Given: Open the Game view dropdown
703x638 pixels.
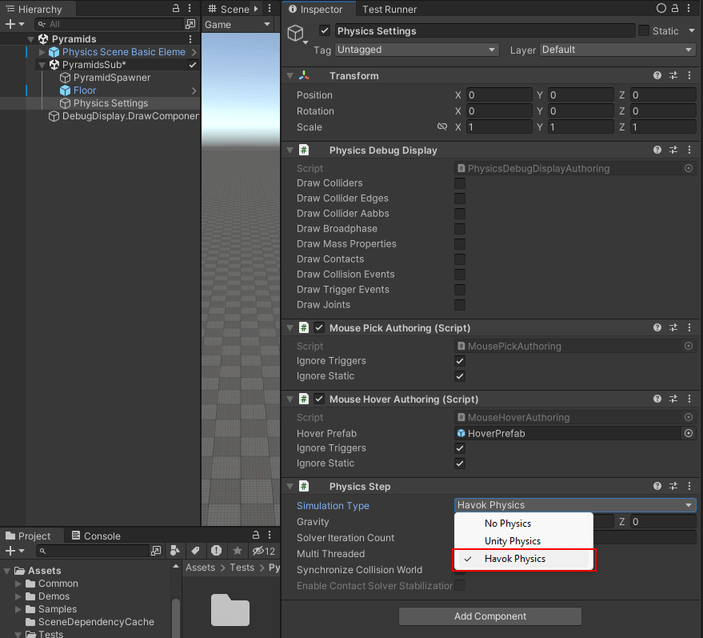Looking at the screenshot, I should point(238,25).
